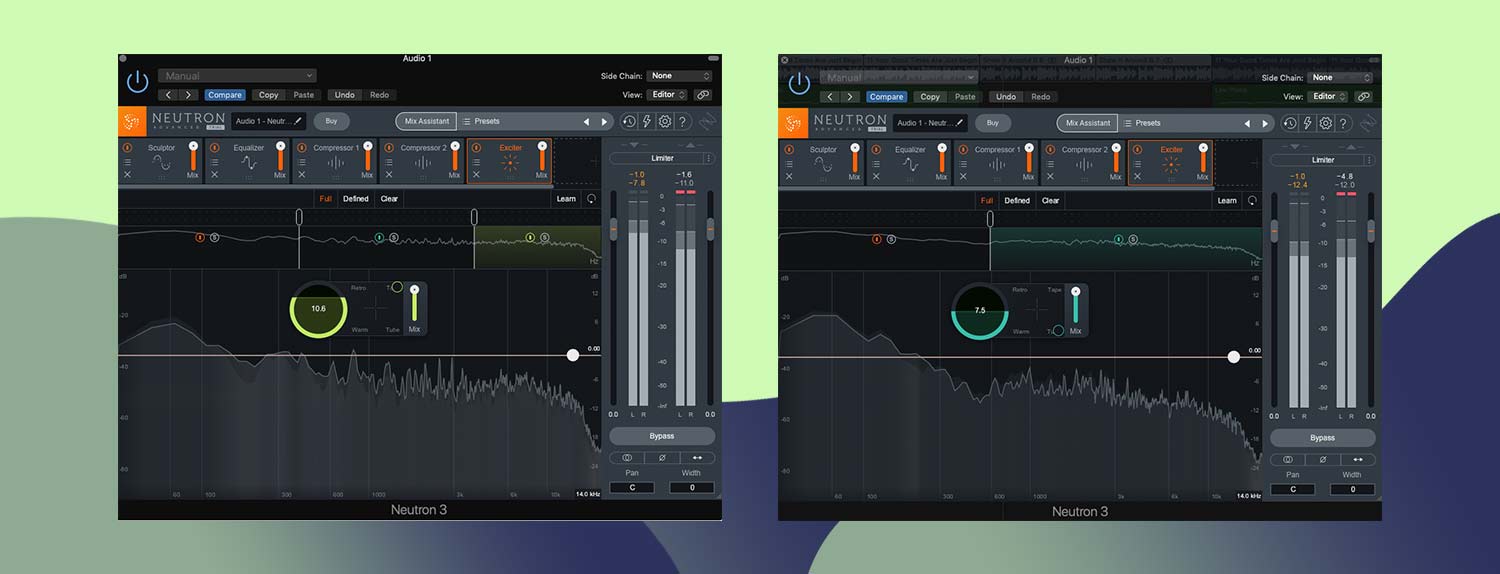Click Exciter Mix slider in left window

click(542, 158)
